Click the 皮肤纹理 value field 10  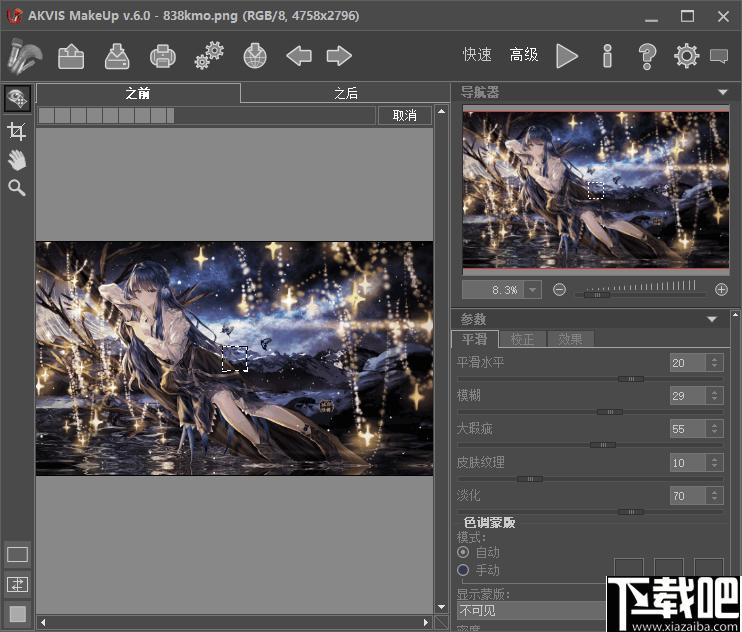(689, 462)
